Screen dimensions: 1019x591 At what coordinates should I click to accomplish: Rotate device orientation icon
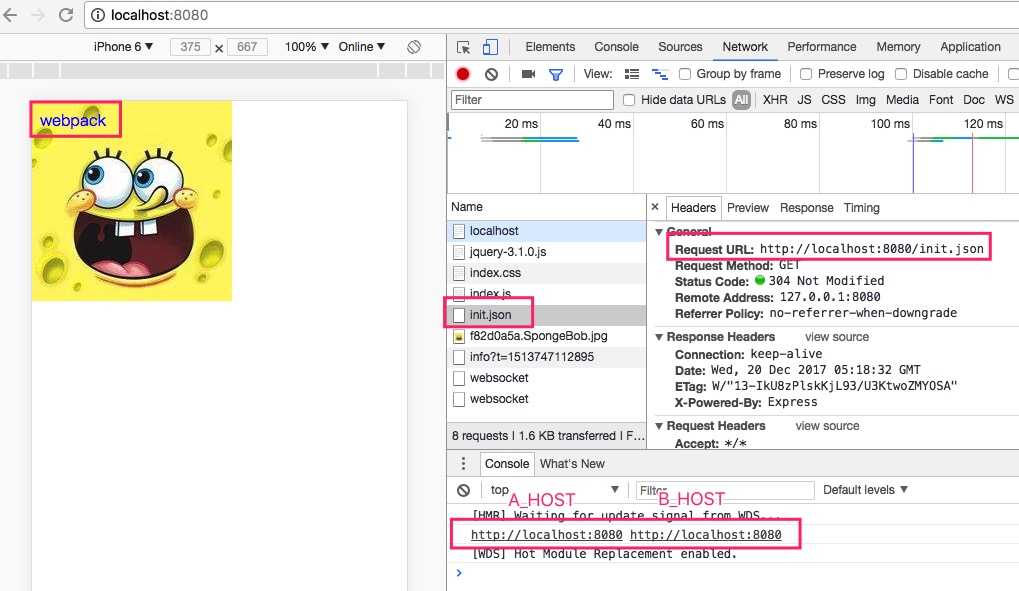(414, 47)
